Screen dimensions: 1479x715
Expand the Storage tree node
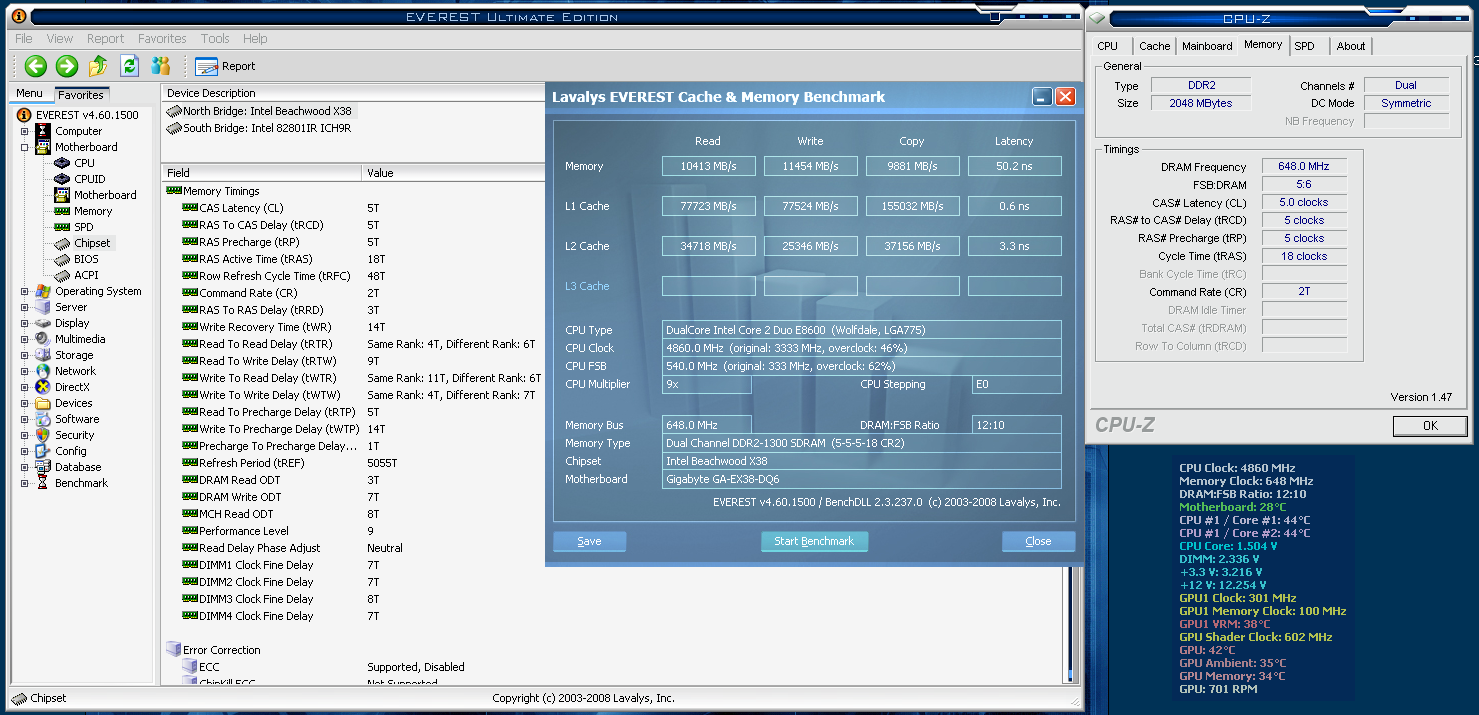point(25,355)
